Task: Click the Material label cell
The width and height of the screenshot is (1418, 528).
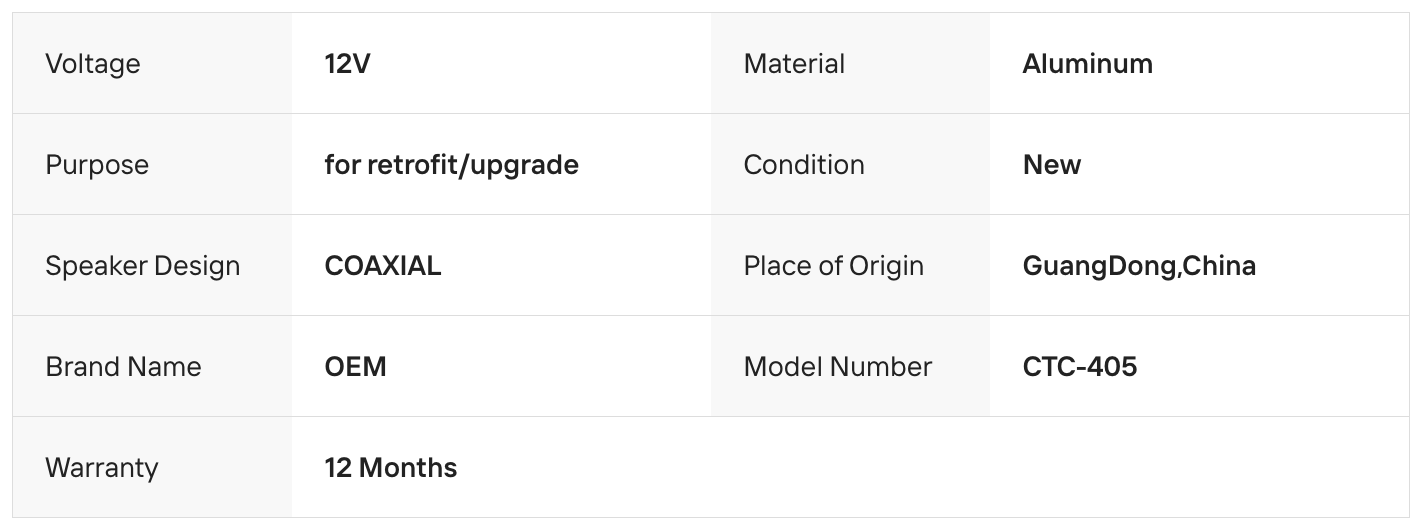Action: click(x=794, y=64)
